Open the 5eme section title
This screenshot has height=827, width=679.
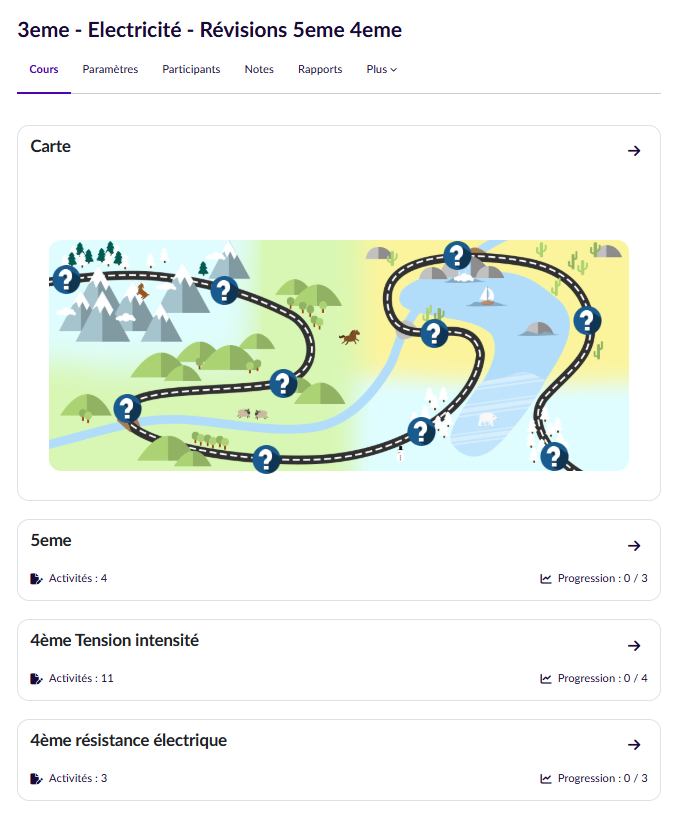pos(51,541)
